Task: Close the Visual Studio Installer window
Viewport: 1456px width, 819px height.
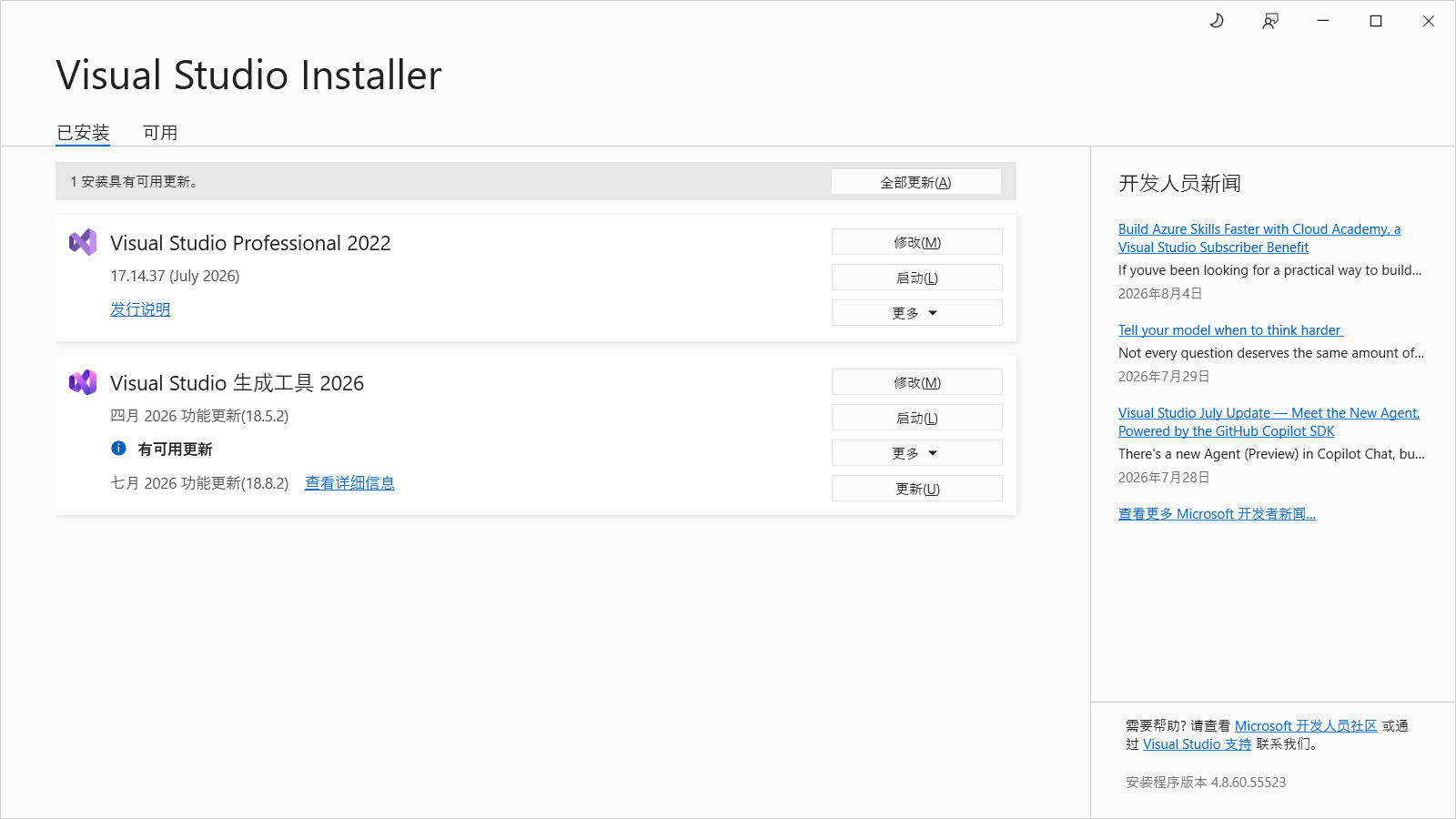Action: coord(1429,21)
